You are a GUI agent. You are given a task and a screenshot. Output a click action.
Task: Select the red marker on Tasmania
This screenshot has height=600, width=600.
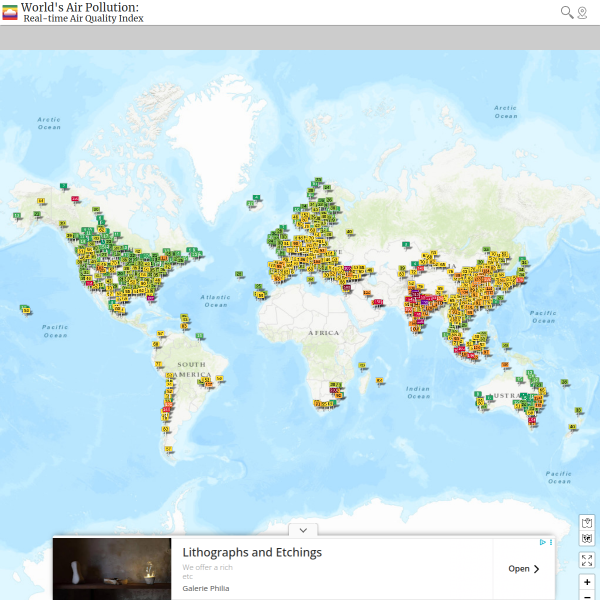[x=532, y=420]
